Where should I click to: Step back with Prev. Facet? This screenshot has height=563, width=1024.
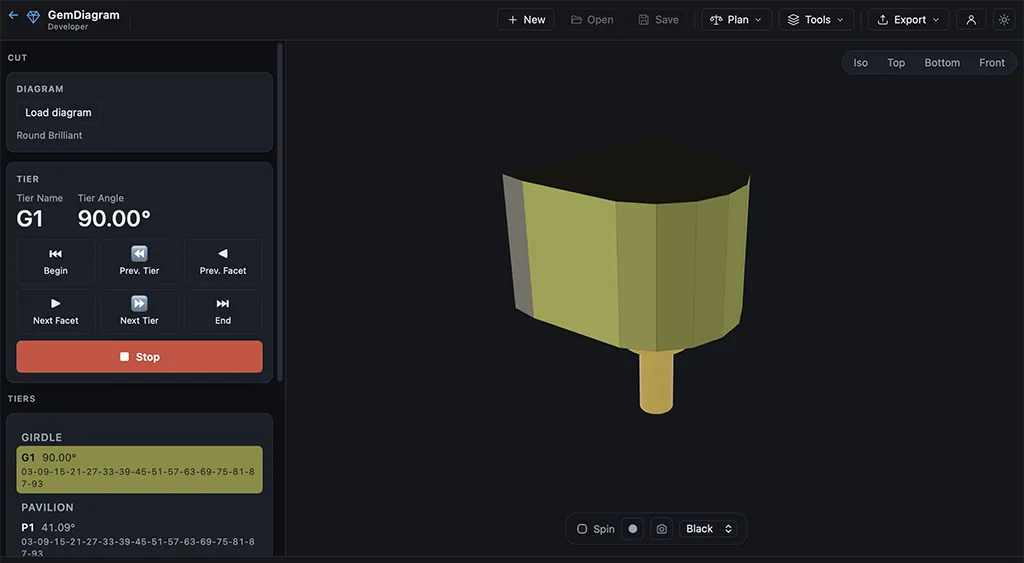(x=223, y=261)
